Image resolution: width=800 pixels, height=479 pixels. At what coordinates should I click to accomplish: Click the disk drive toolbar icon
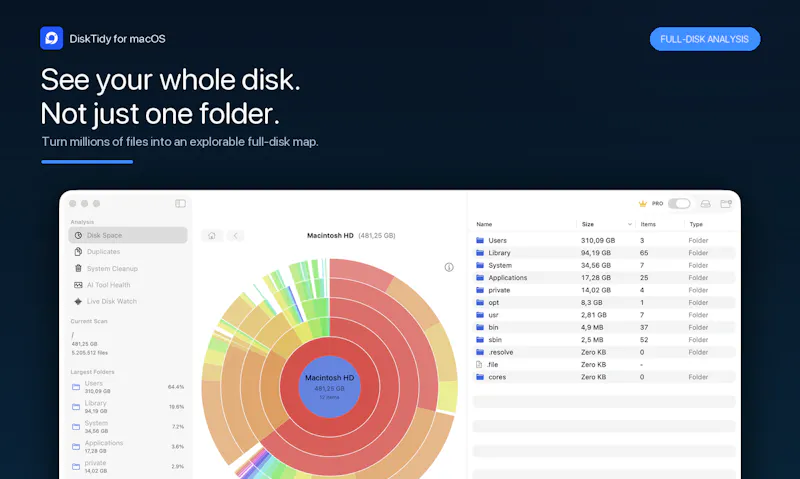(x=706, y=204)
